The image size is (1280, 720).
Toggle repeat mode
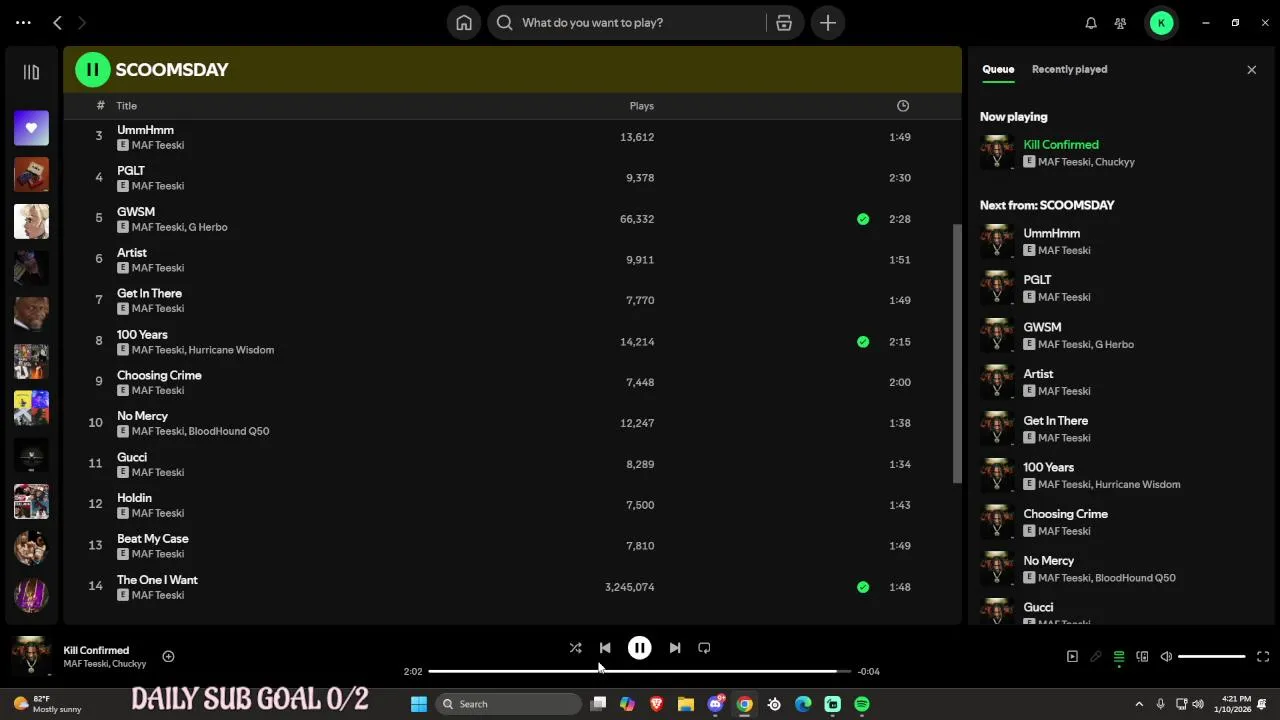(704, 648)
